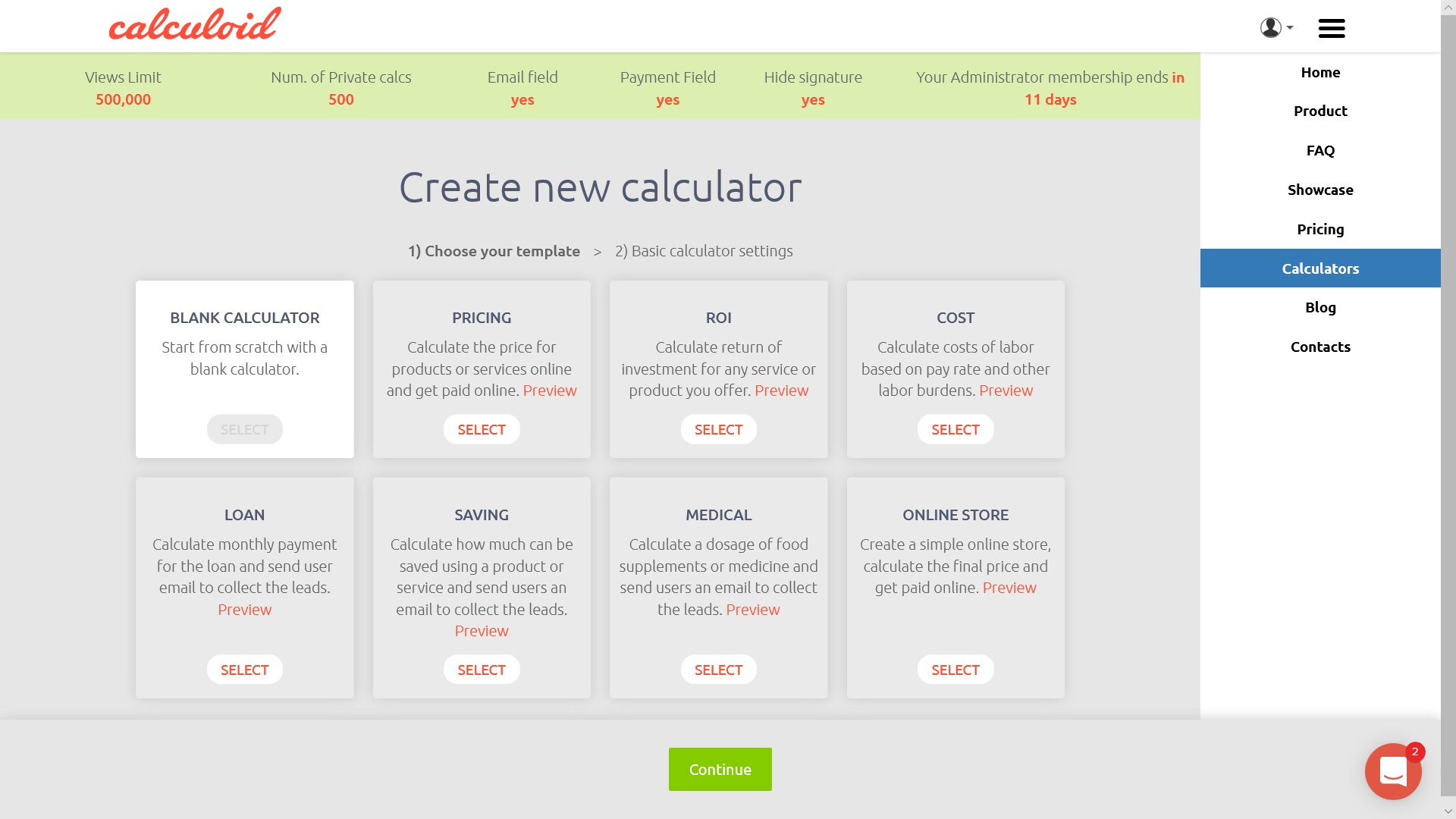1456x819 pixels.
Task: Click the FAQ navigation tab
Action: tap(1320, 149)
